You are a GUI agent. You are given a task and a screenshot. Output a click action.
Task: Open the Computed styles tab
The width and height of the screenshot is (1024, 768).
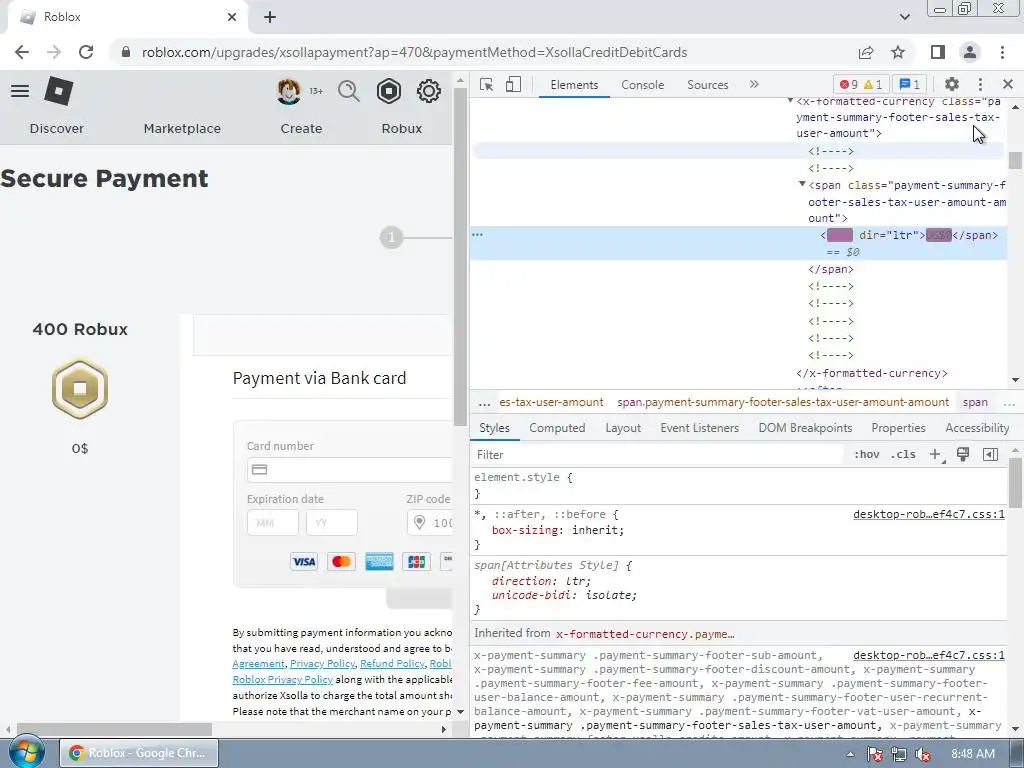557,428
